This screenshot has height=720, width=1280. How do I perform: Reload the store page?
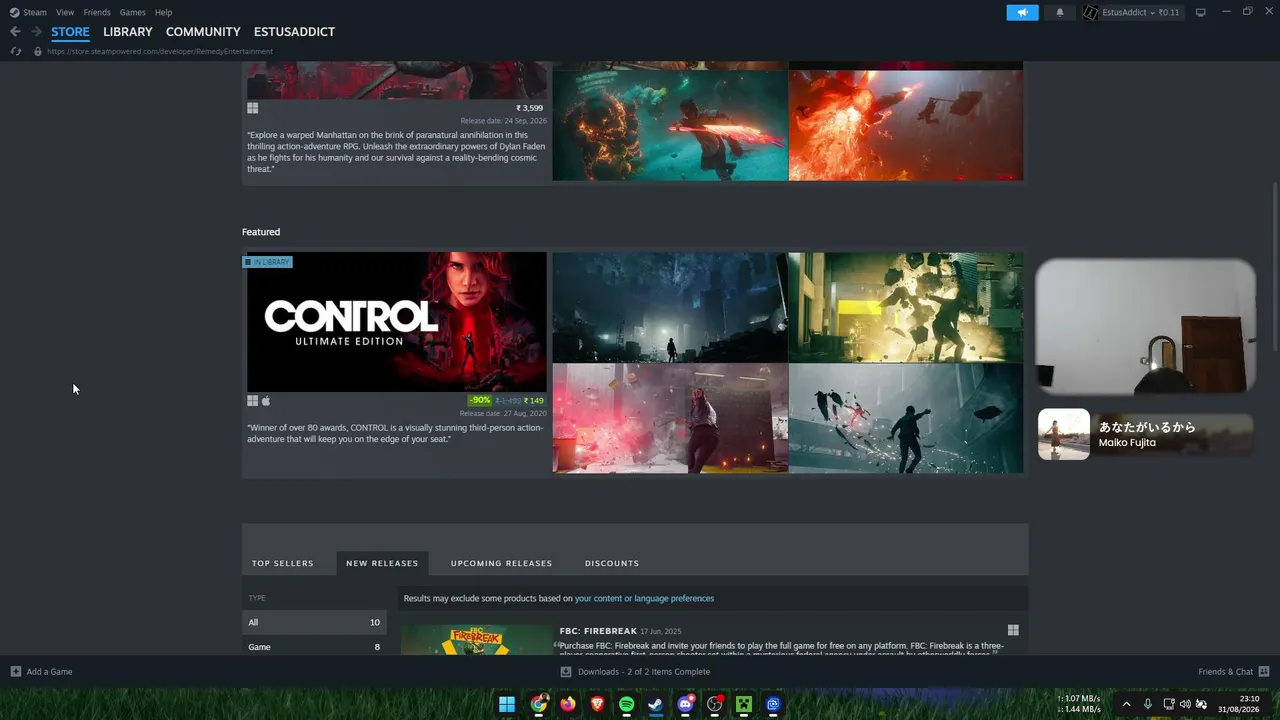pyautogui.click(x=15, y=51)
